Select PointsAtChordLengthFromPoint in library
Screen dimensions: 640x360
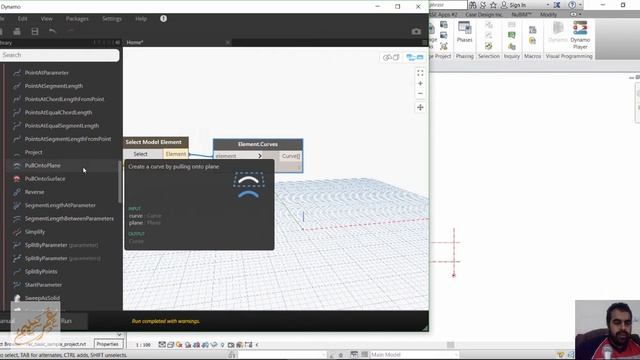click(x=64, y=99)
